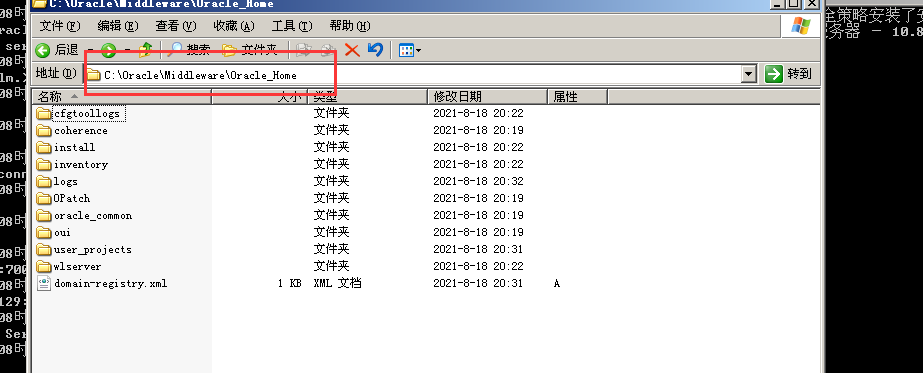Open the 工具(T) menu
923x373 pixels.
pos(292,26)
